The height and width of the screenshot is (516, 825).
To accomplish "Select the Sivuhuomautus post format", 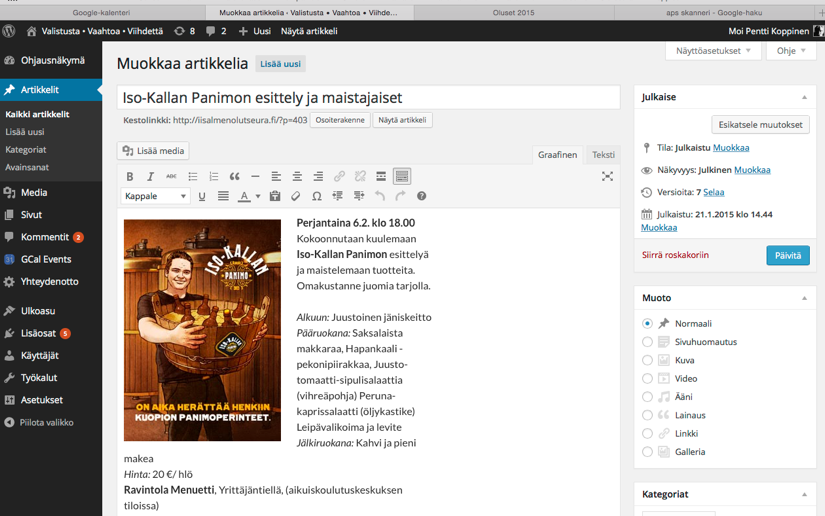I will pos(647,342).
